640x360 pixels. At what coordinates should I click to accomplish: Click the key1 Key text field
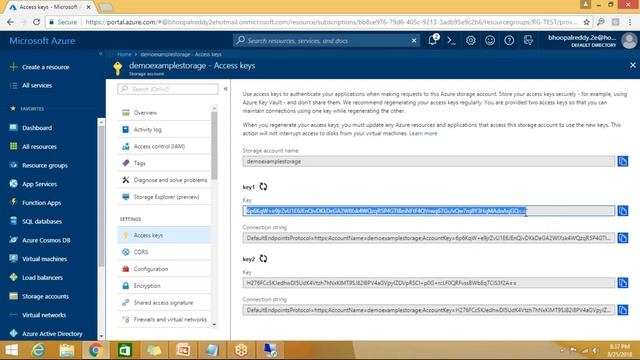pos(429,211)
